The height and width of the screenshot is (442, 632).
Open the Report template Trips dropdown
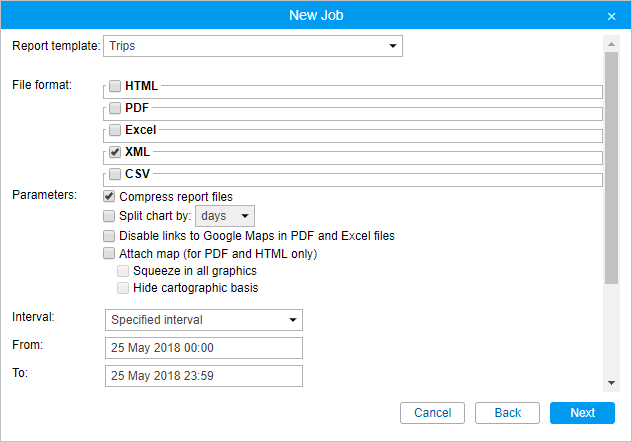253,46
